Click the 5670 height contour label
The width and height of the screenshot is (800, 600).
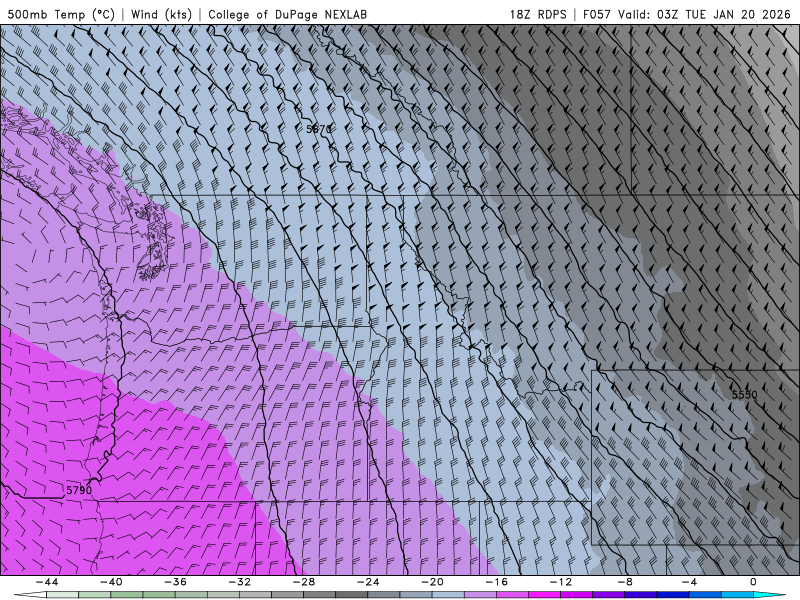click(319, 129)
